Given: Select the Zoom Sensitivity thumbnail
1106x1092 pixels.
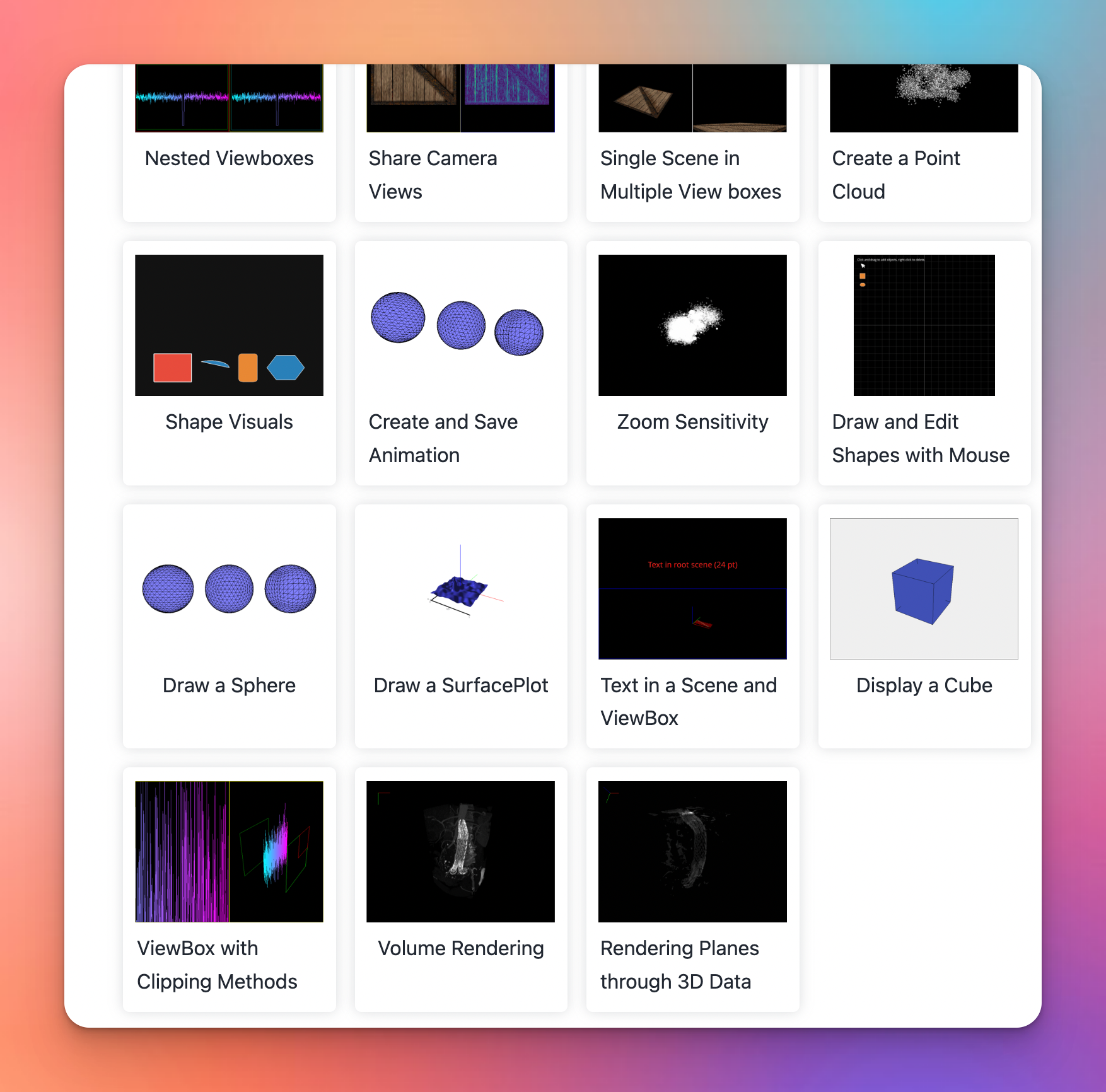Looking at the screenshot, I should (692, 325).
